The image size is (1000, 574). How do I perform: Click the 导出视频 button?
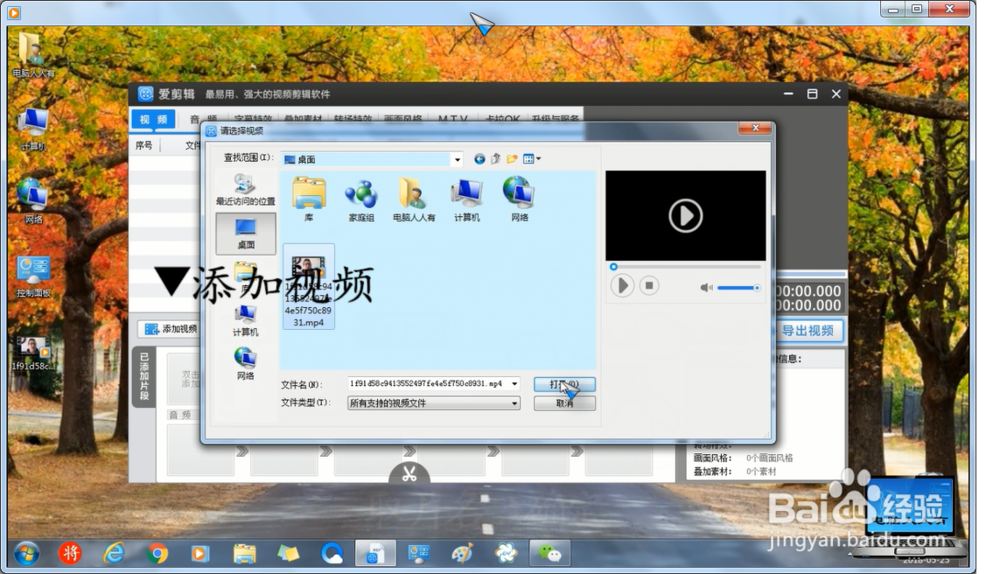(x=807, y=330)
